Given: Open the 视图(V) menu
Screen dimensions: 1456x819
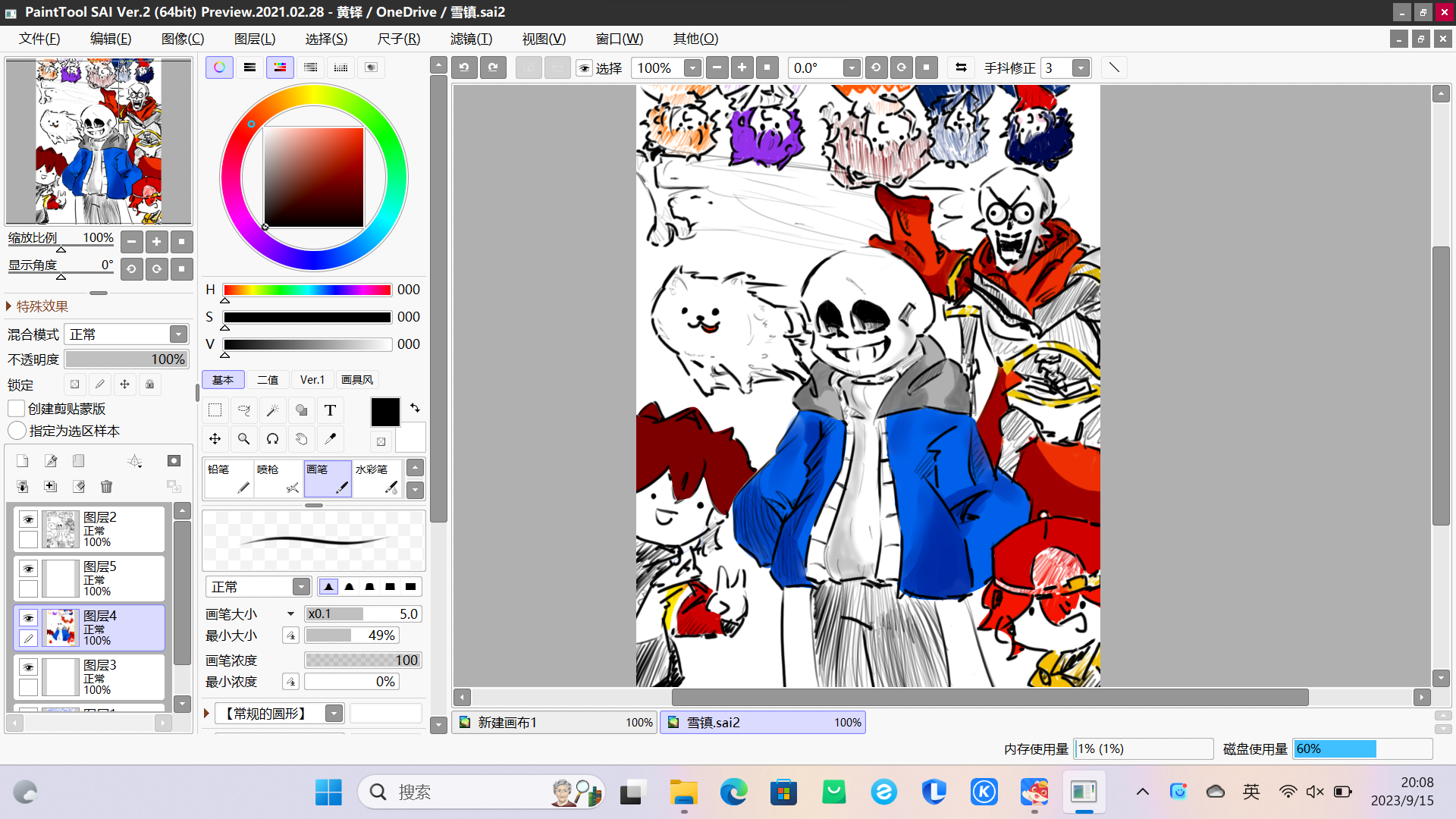Looking at the screenshot, I should point(544,39).
